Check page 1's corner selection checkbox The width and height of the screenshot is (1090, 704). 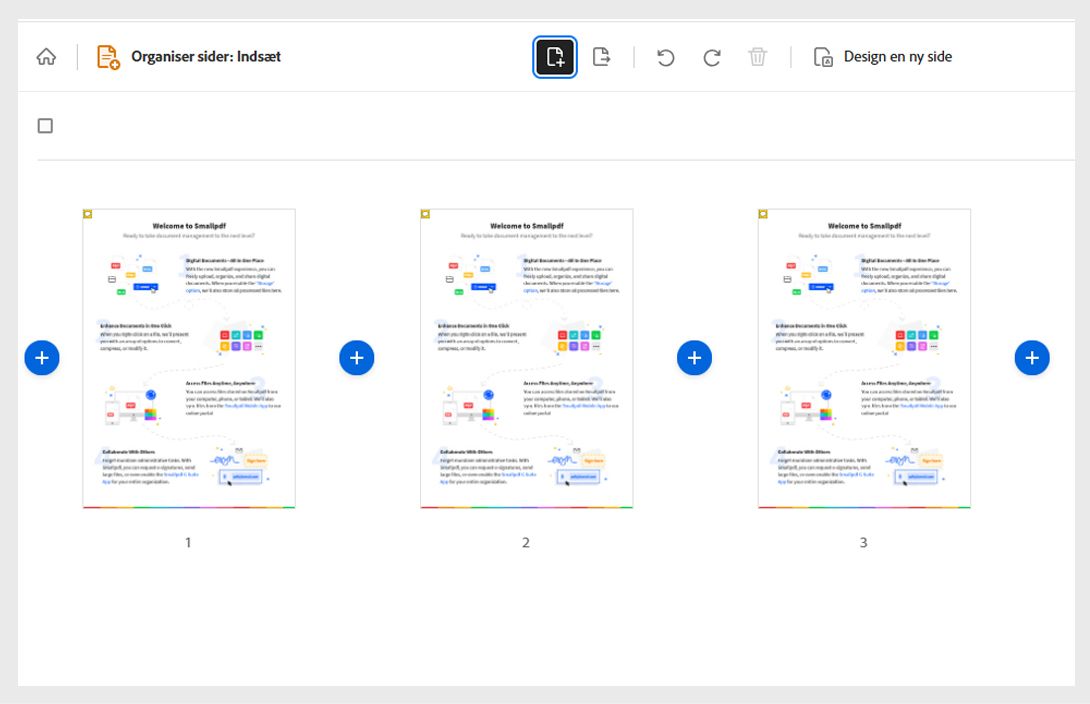[x=87, y=213]
